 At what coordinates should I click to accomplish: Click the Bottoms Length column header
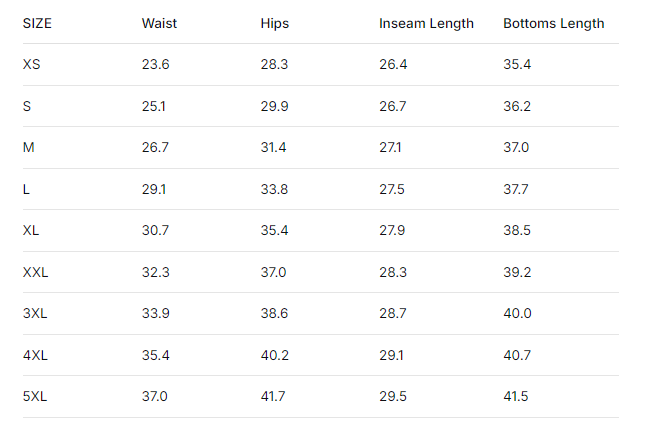pos(553,23)
